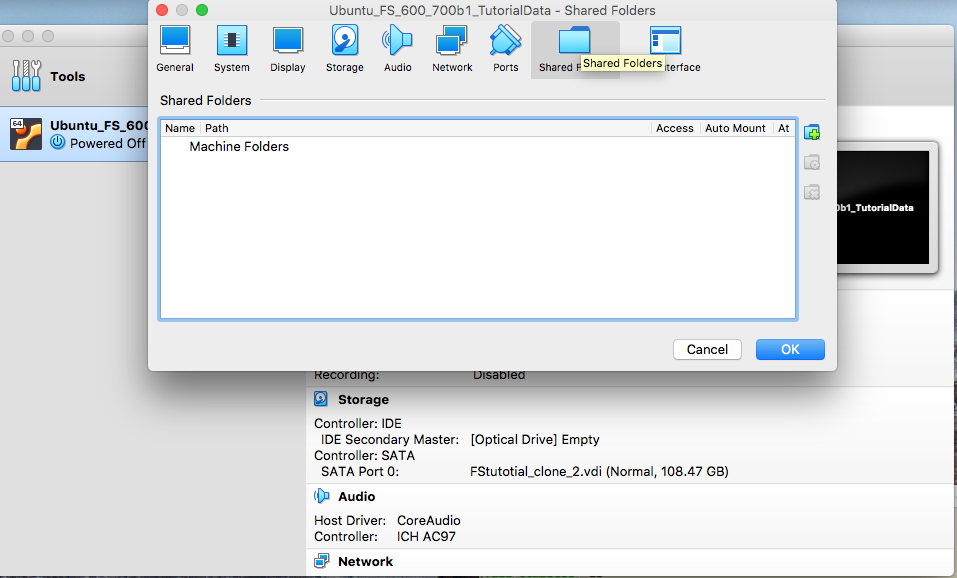Open Network settings
The height and width of the screenshot is (578, 957).
click(452, 49)
